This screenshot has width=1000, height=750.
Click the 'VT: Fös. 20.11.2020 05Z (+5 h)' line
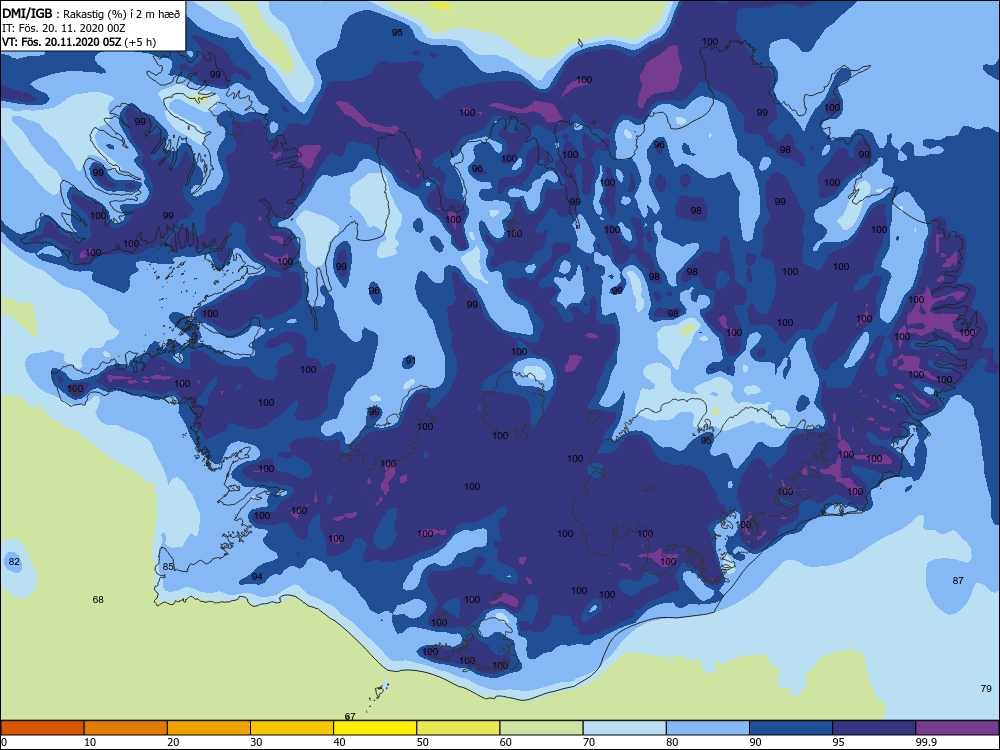[78, 42]
